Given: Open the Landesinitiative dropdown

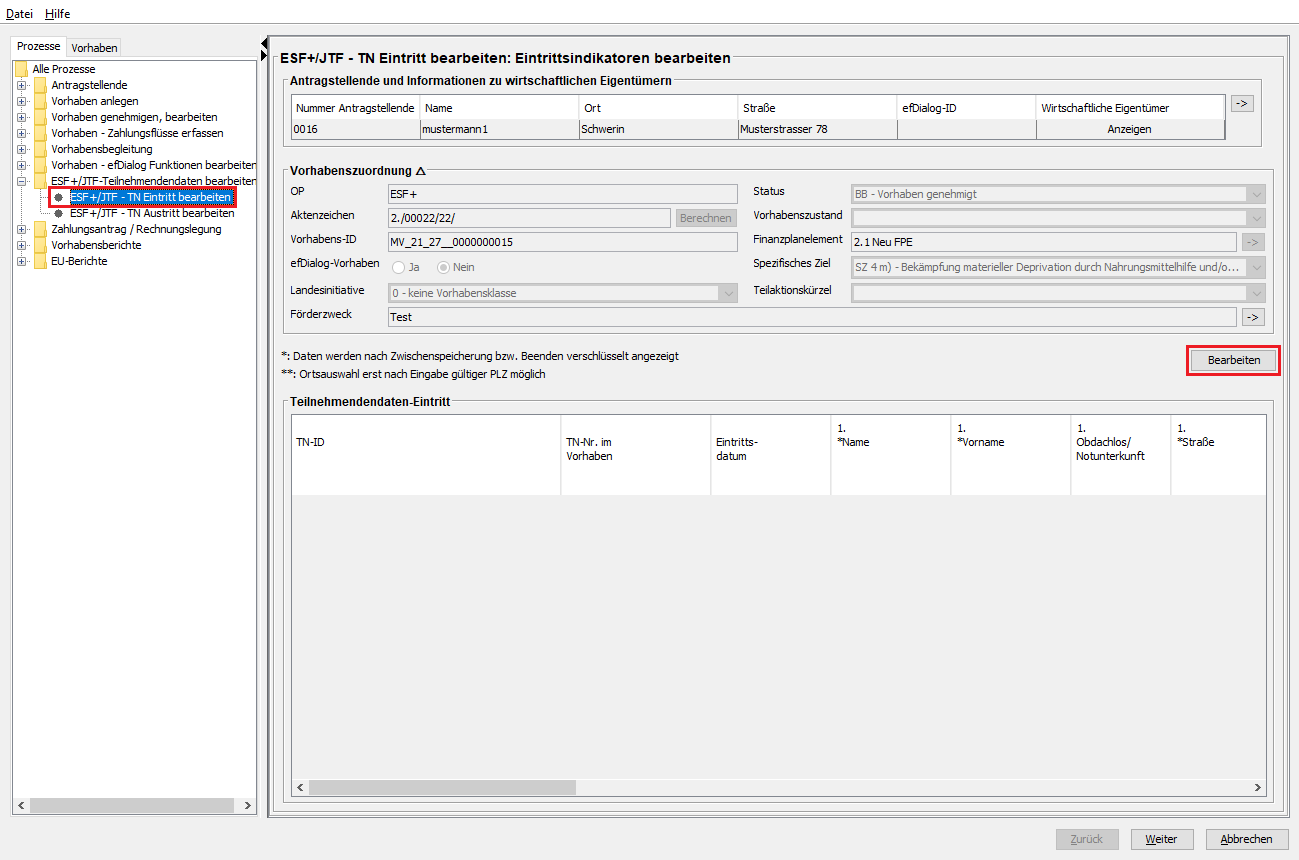Looking at the screenshot, I should click(727, 293).
